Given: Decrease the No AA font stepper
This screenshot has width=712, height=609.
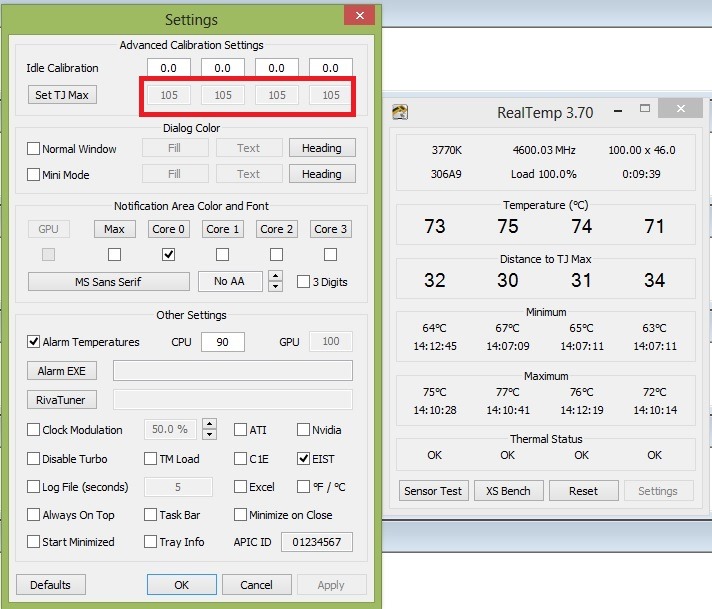Looking at the screenshot, I should coord(276,287).
